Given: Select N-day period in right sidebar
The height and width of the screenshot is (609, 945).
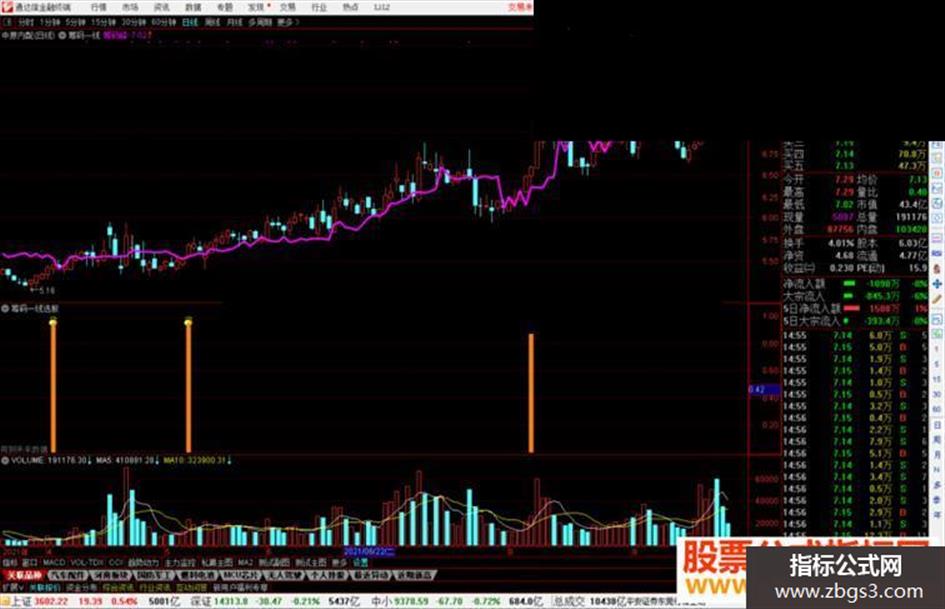Looking at the screenshot, I should pyautogui.click(x=937, y=470).
